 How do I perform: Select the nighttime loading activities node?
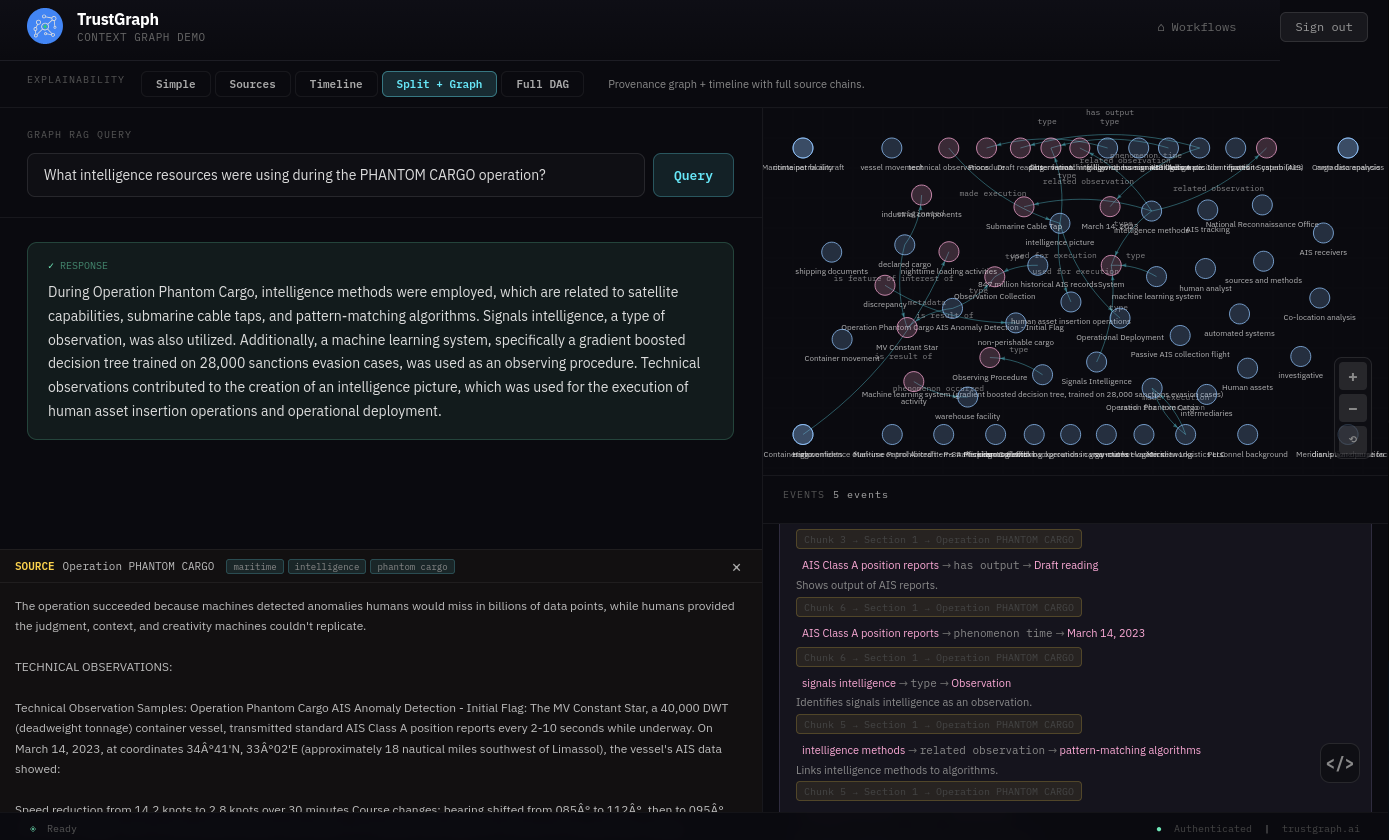[949, 252]
